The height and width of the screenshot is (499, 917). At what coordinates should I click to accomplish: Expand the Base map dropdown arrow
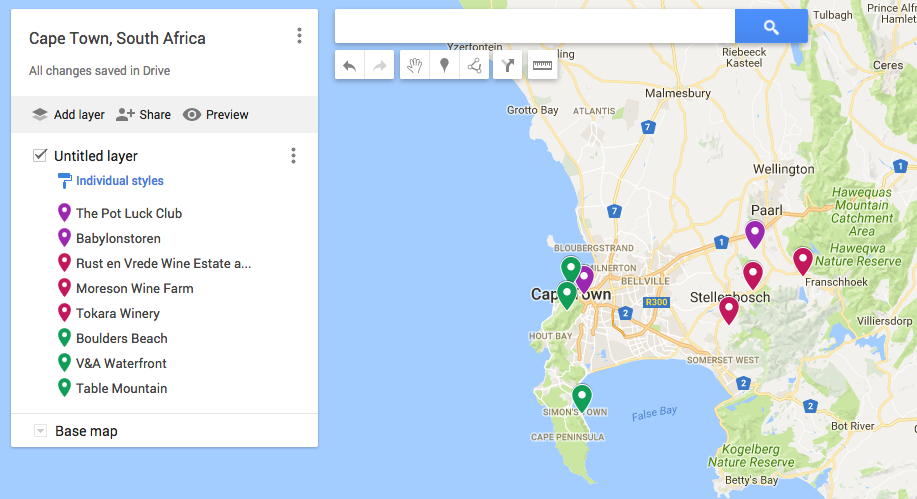tap(40, 431)
